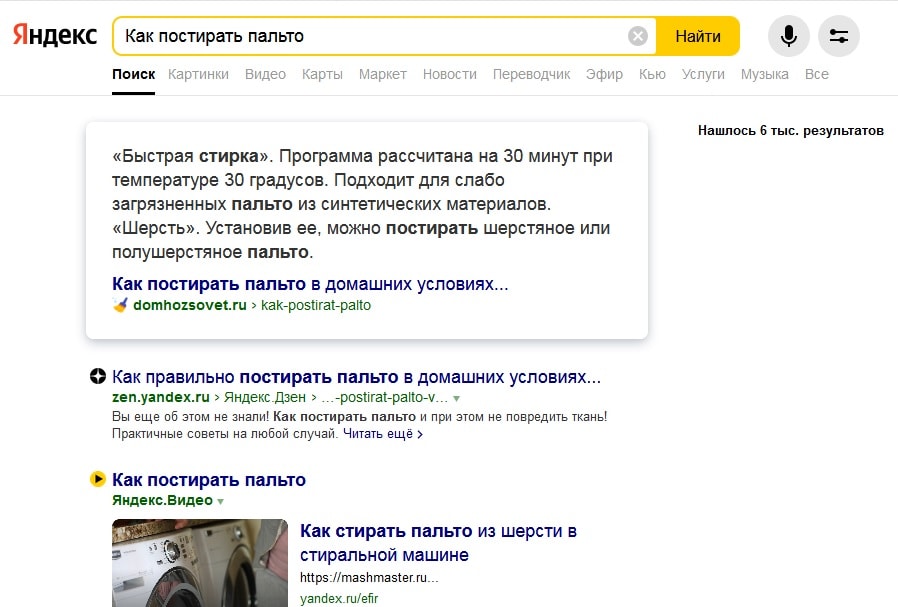Image resolution: width=898 pixels, height=607 pixels.
Task: Click the domhozsovet.ru domain link
Action: click(190, 305)
